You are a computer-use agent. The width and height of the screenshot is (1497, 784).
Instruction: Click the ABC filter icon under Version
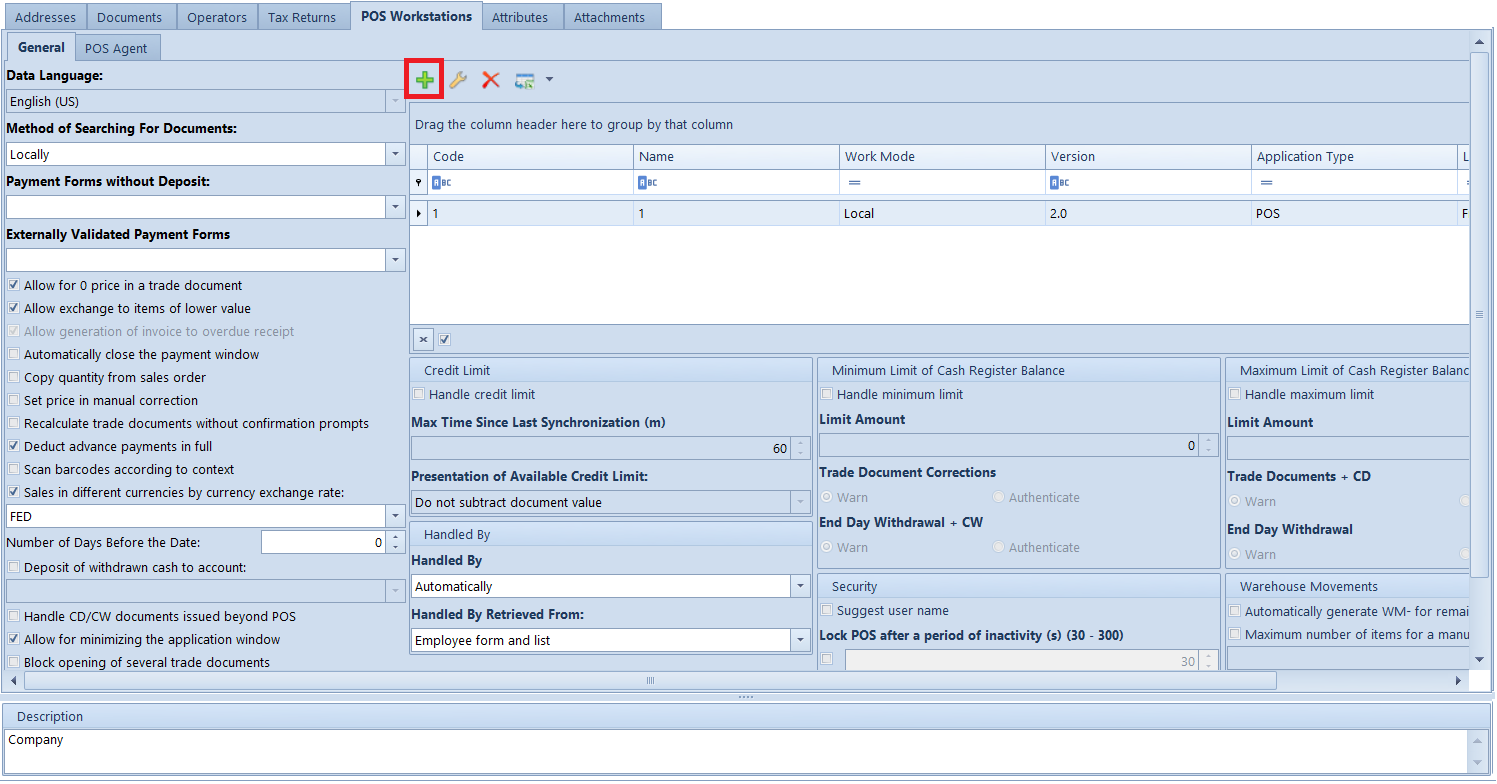pos(1060,183)
